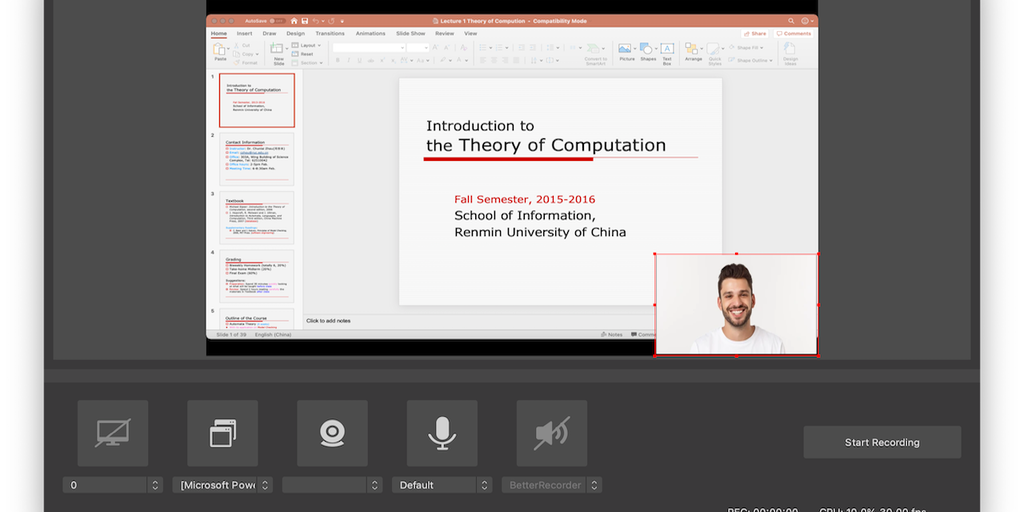Click the webcam overlay preview

pyautogui.click(x=736, y=305)
